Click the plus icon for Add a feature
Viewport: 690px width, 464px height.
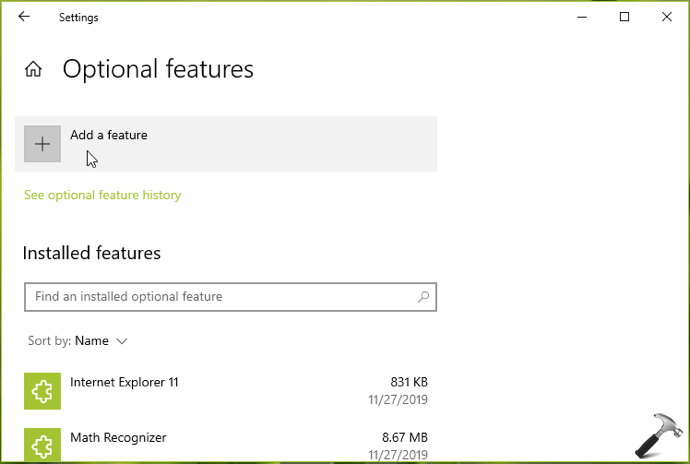pyautogui.click(x=42, y=144)
